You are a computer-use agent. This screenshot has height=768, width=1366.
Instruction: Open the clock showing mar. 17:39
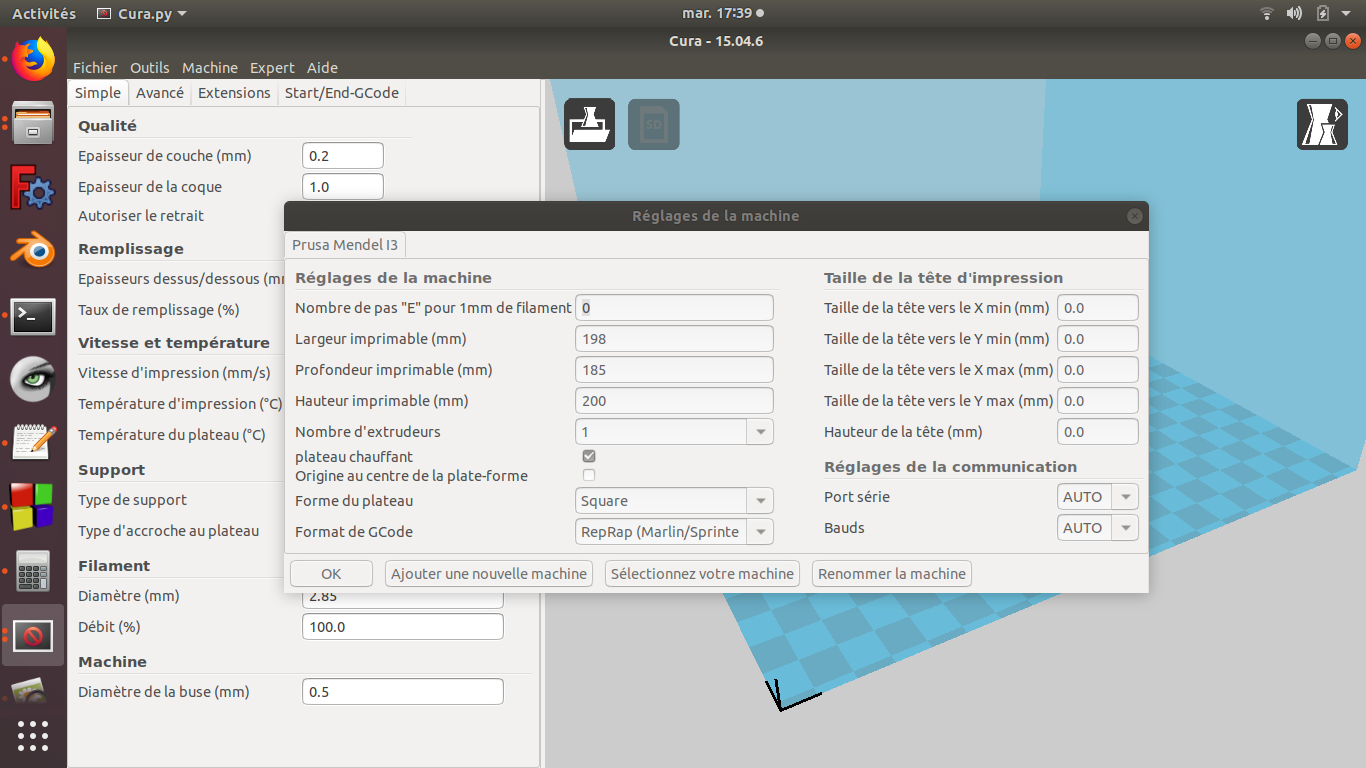point(722,14)
